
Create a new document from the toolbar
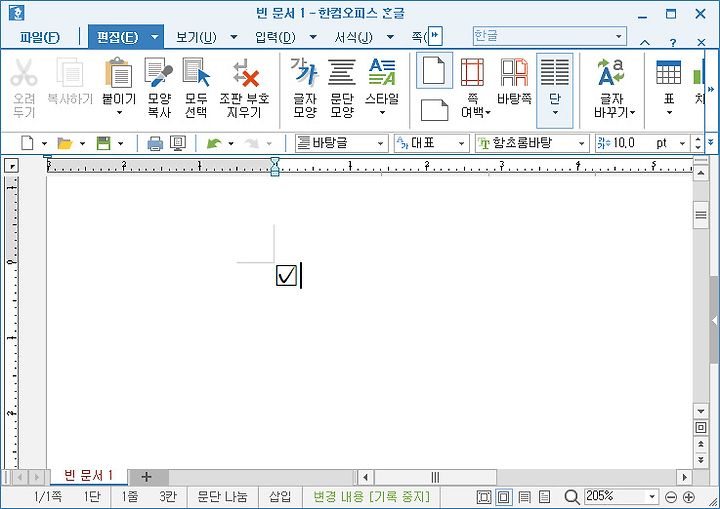pyautogui.click(x=27, y=143)
